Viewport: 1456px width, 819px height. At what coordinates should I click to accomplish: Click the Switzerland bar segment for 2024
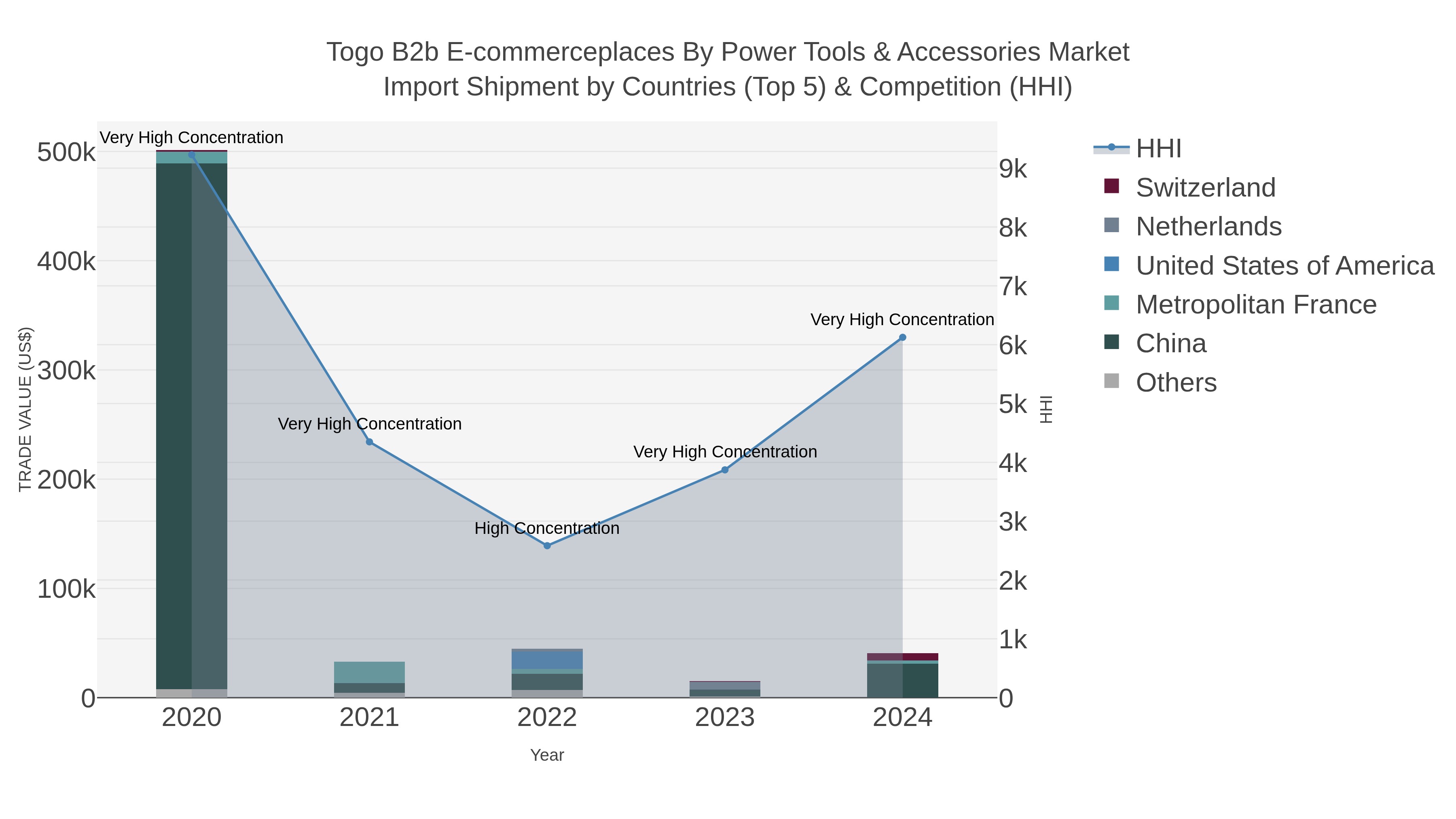click(903, 657)
